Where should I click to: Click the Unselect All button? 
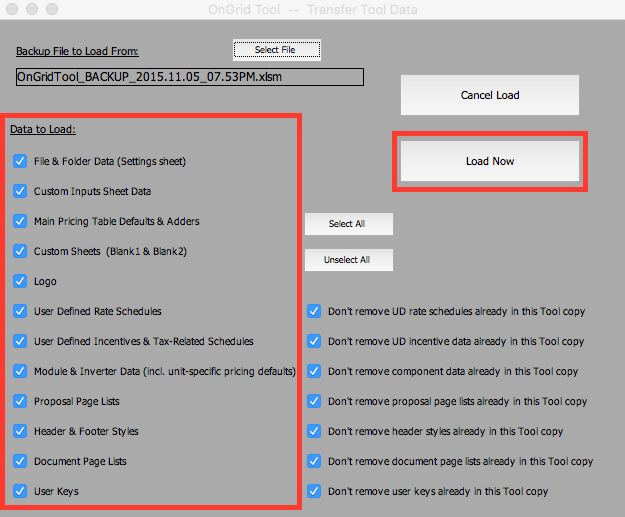pyautogui.click(x=348, y=260)
